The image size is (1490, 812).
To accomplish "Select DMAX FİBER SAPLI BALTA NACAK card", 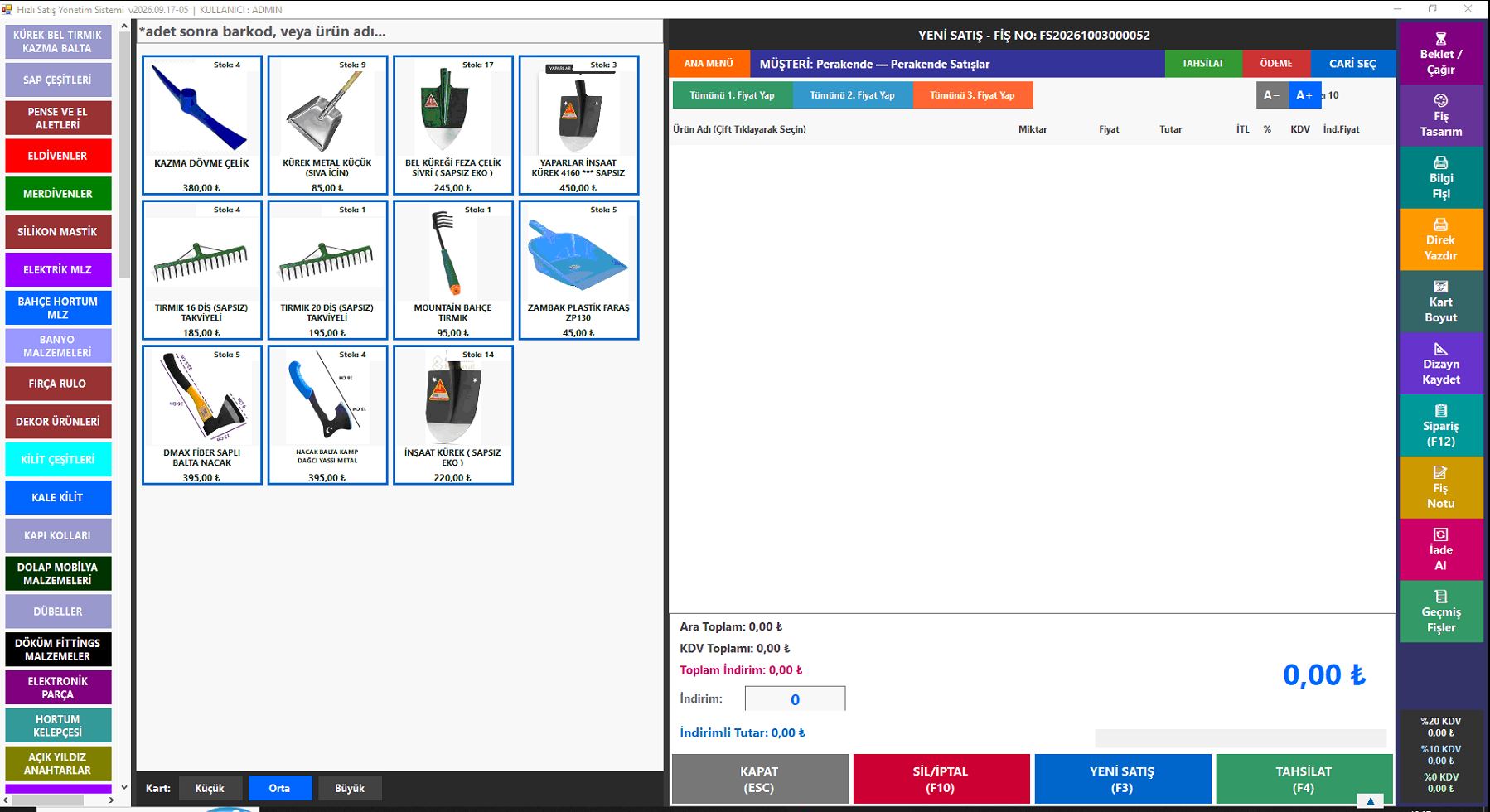I will tap(202, 415).
